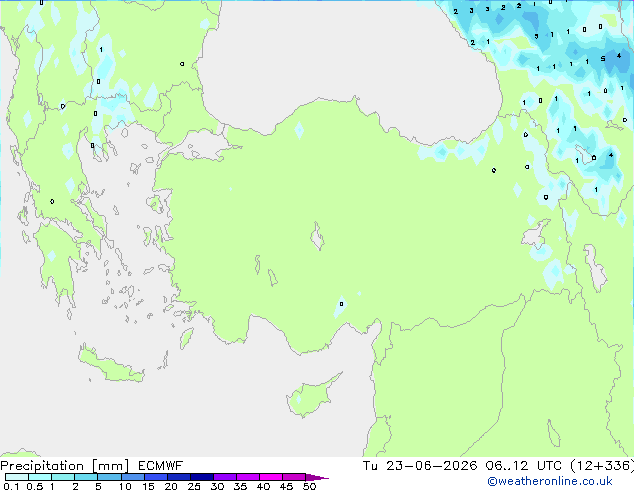
Task: Choose the 25–30 mm dark blue legend box
Action: 202,477
